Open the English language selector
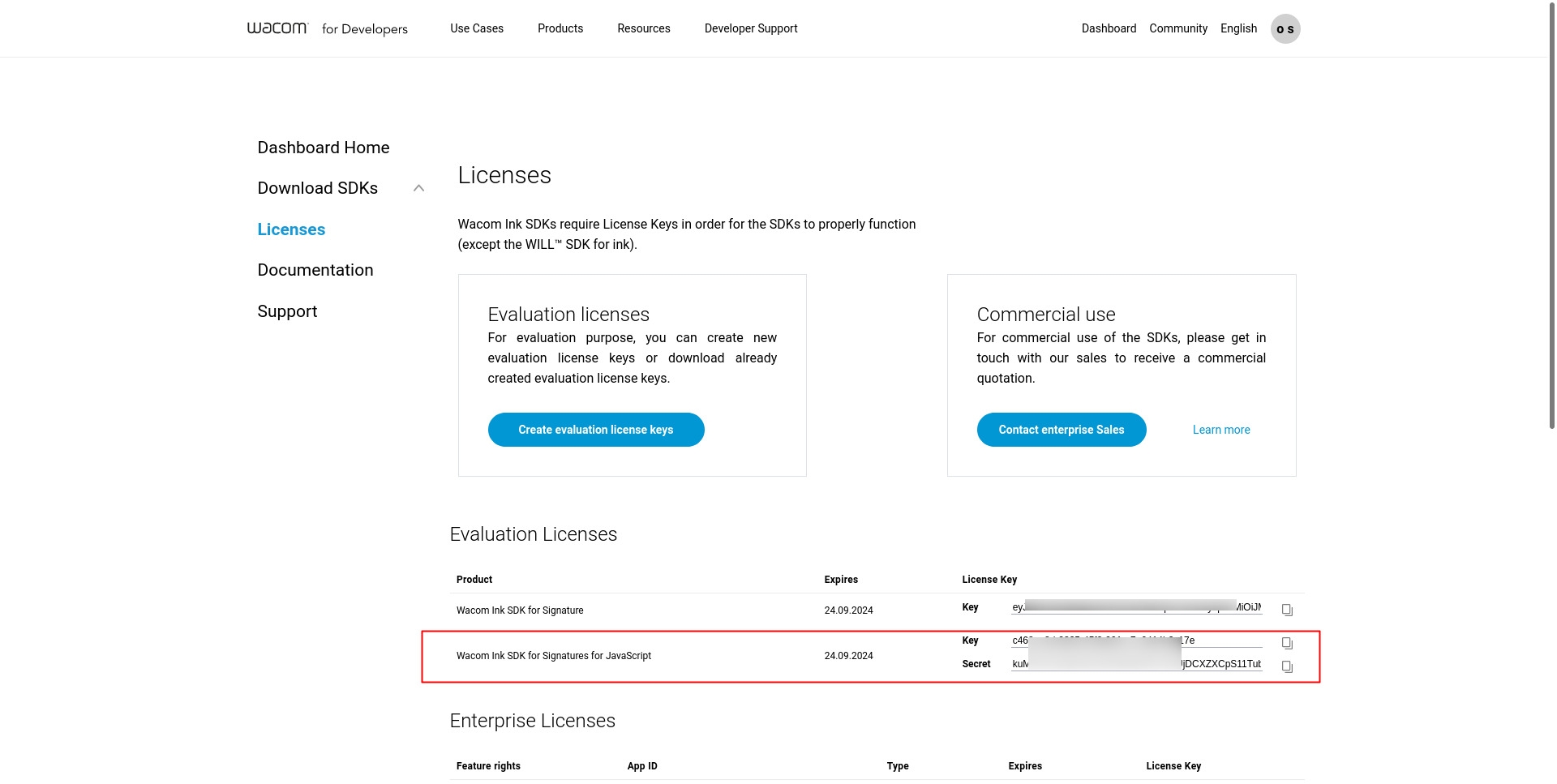1557x784 pixels. [x=1237, y=28]
